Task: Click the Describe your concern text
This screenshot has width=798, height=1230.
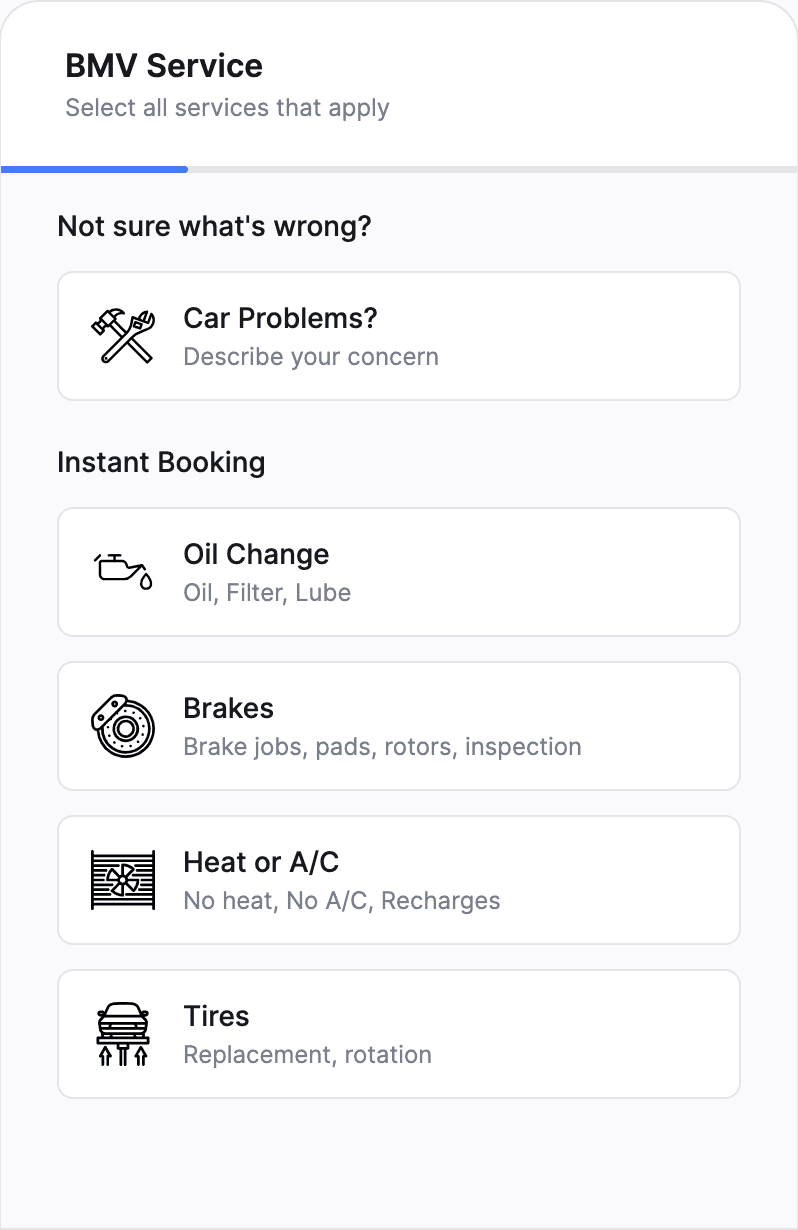Action: click(311, 357)
